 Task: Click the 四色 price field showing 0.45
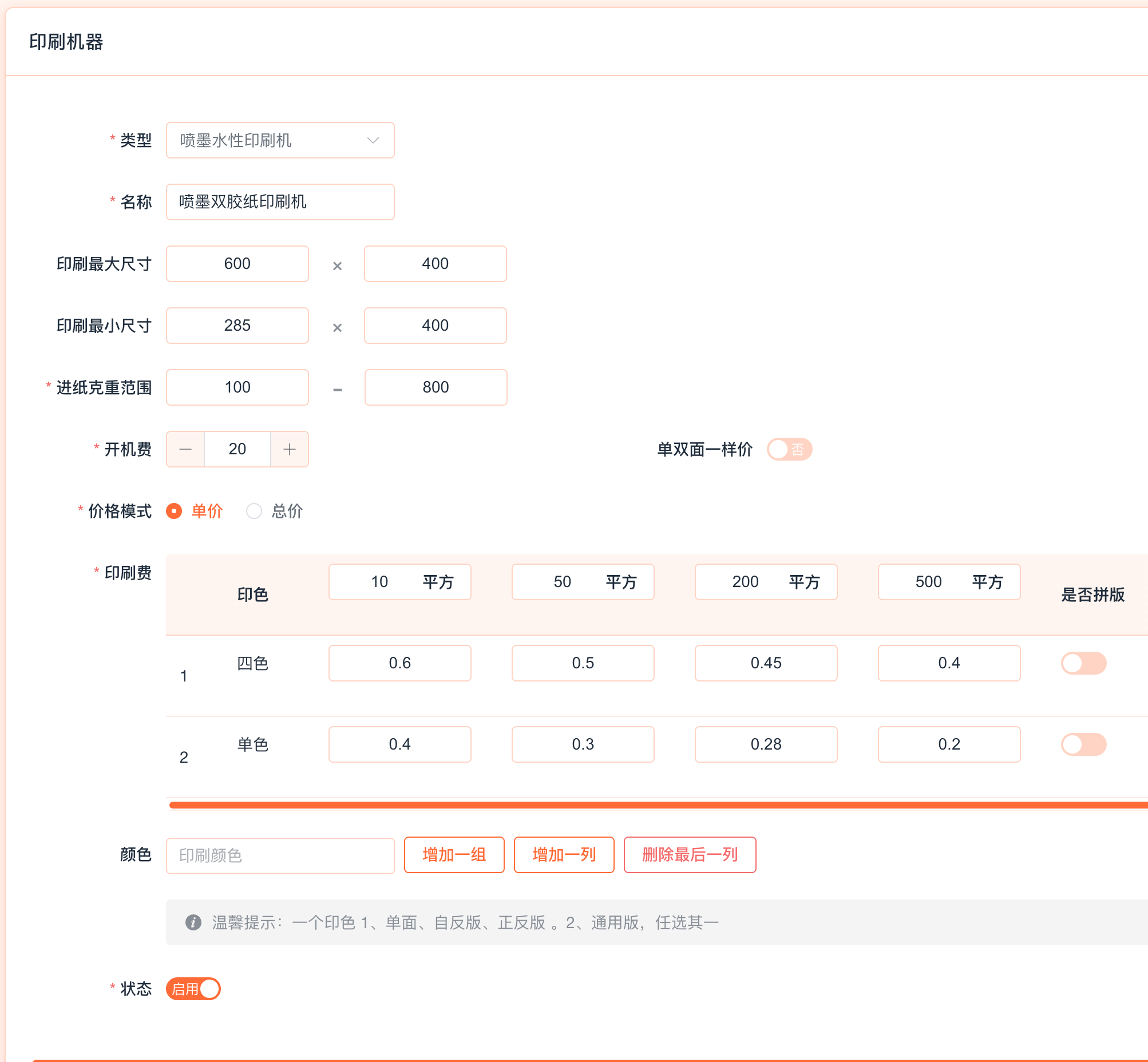click(766, 663)
